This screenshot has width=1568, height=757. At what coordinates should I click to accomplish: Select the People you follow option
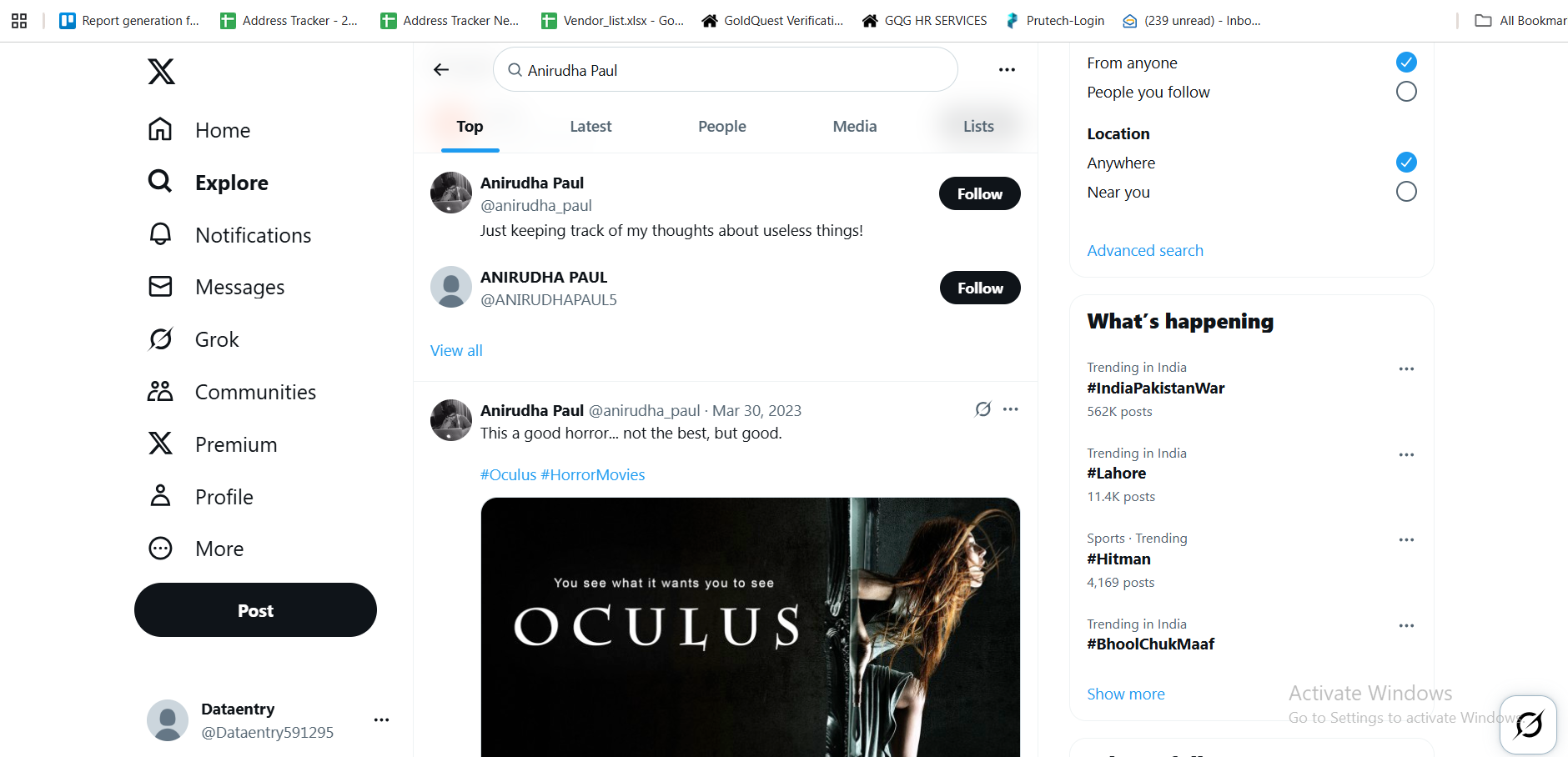(1405, 92)
